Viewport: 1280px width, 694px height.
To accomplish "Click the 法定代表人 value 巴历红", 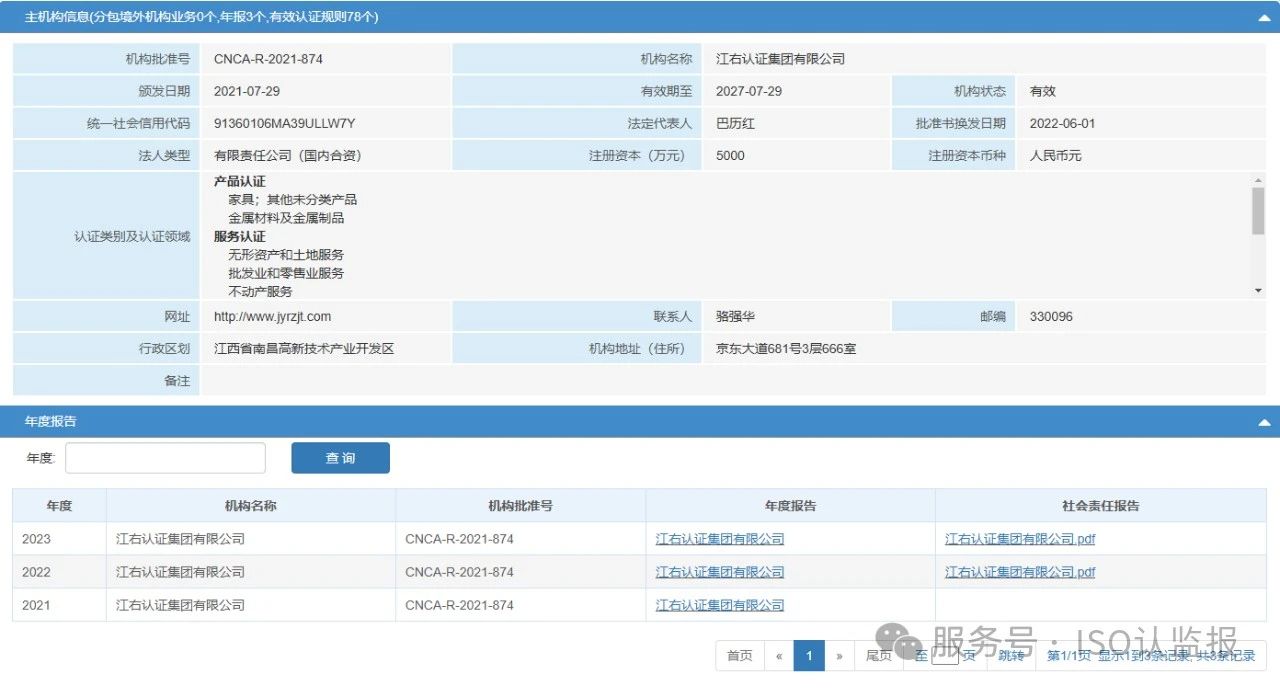I will (x=735, y=124).
